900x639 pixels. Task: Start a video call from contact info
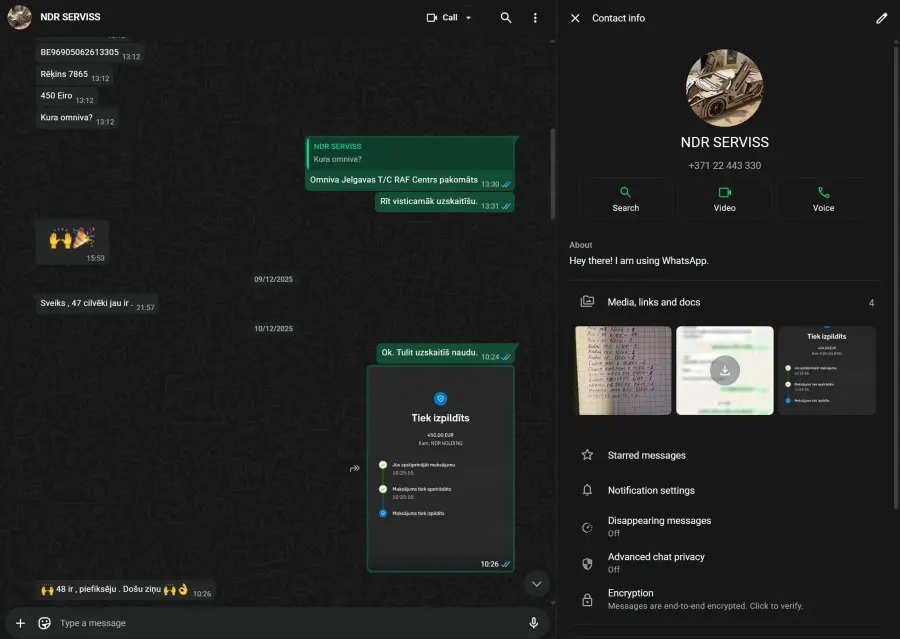tap(724, 198)
